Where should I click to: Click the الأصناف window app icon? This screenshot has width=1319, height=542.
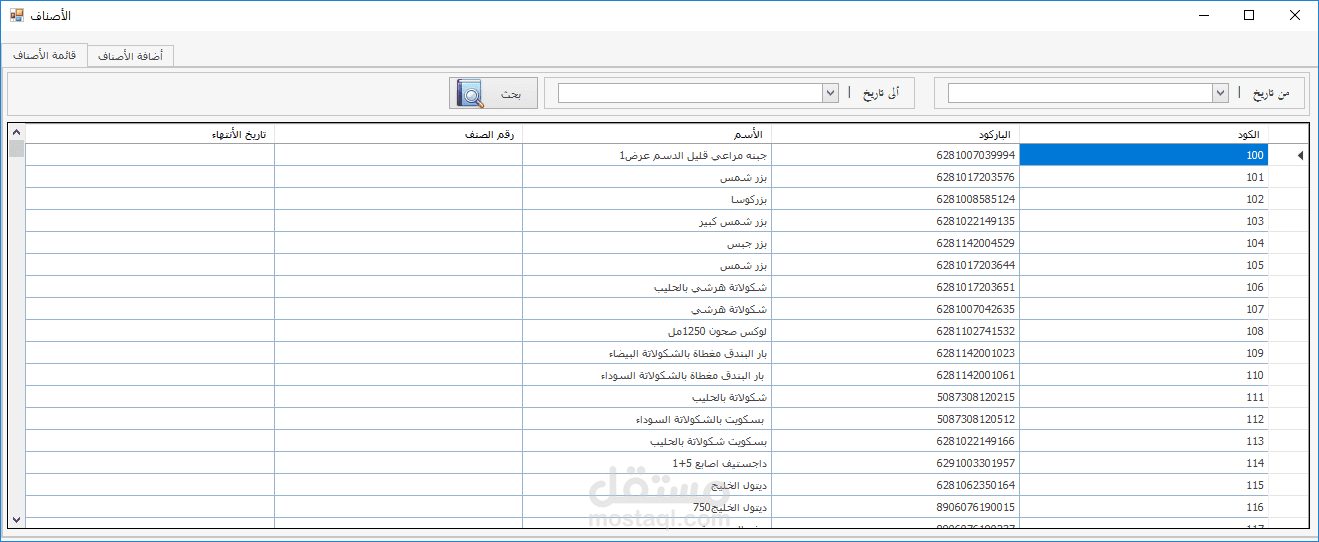17,15
